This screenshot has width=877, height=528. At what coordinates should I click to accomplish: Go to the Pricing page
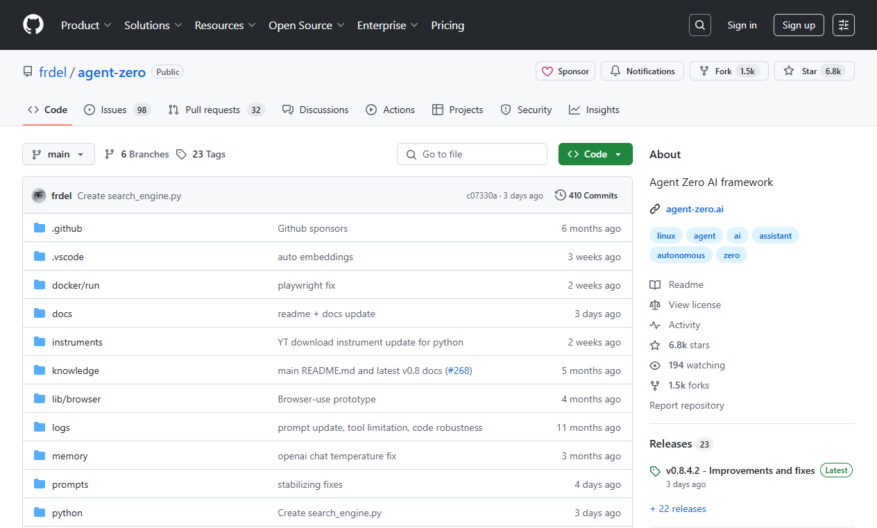click(447, 25)
